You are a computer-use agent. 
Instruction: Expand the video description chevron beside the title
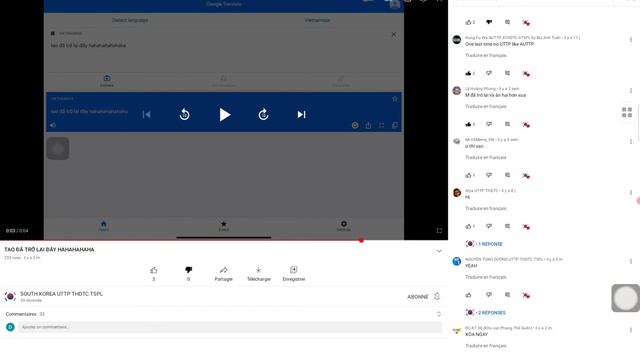point(439,251)
